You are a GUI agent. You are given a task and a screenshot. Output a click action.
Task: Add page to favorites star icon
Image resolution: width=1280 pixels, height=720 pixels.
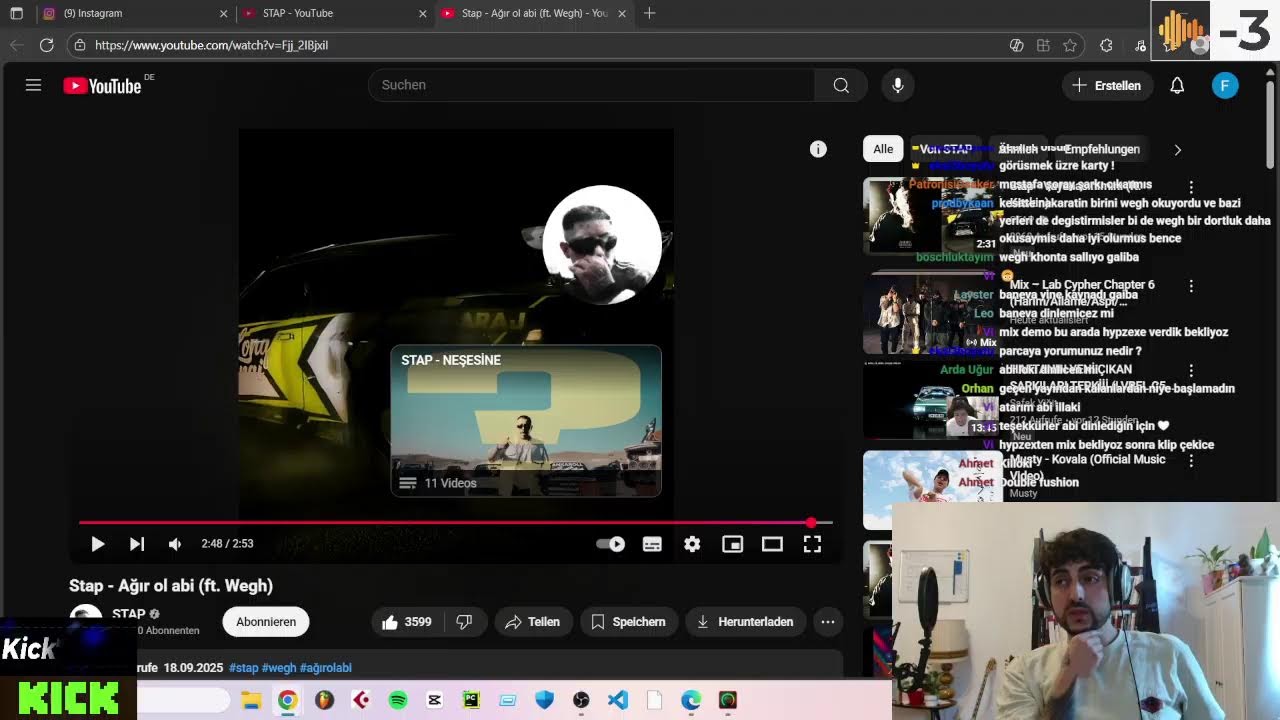click(1070, 45)
